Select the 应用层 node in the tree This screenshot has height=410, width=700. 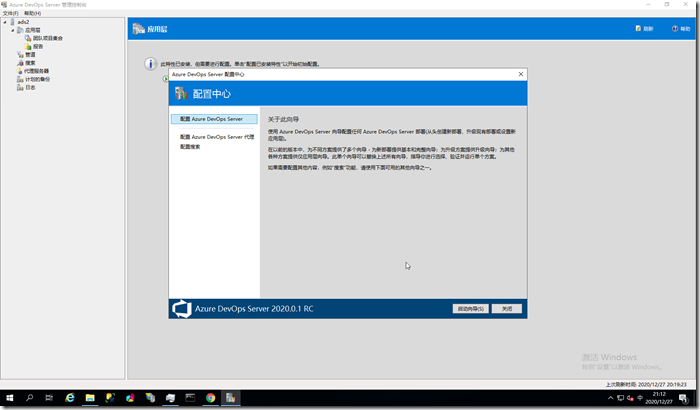click(33, 30)
